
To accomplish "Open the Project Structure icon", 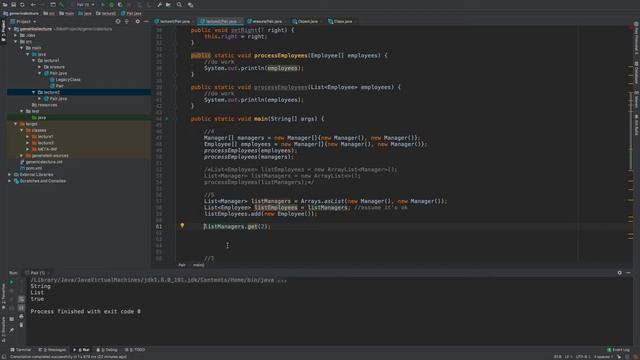I will click(168, 4).
